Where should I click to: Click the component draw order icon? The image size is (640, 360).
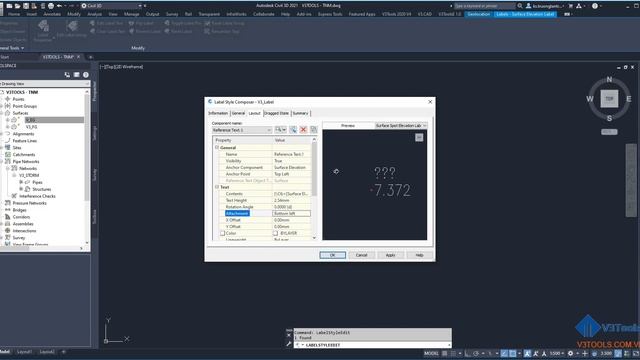(313, 130)
